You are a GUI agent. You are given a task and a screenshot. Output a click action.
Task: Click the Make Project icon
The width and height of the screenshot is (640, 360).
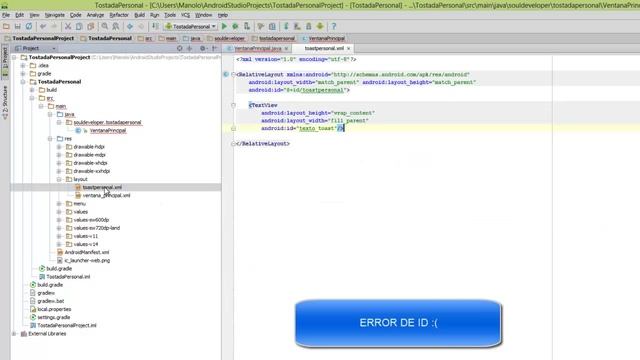pyautogui.click(x=156, y=27)
